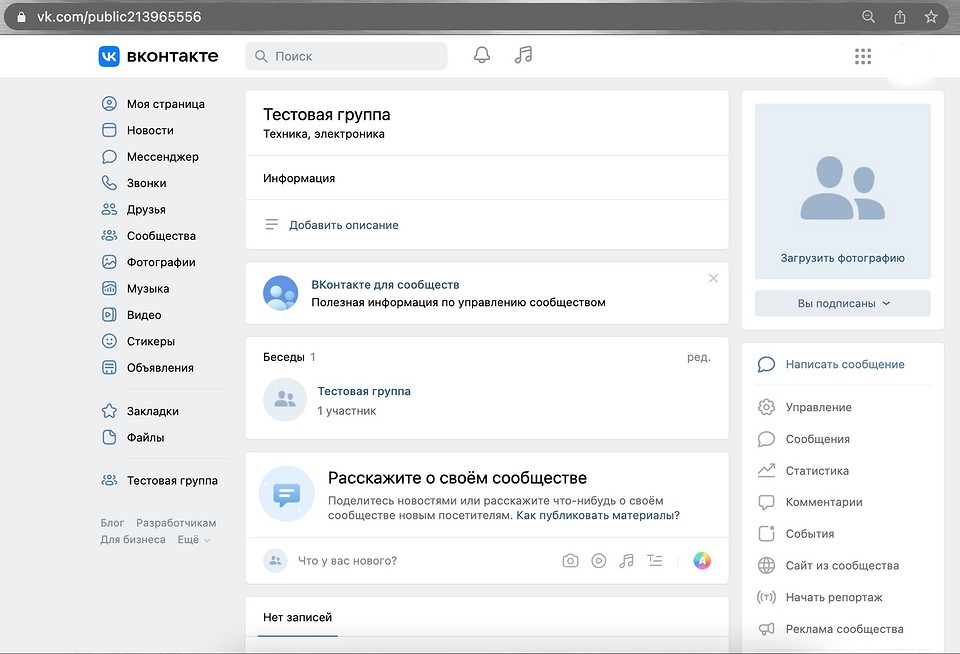Click the Поиск search field
The height and width of the screenshot is (654, 960).
(x=347, y=56)
